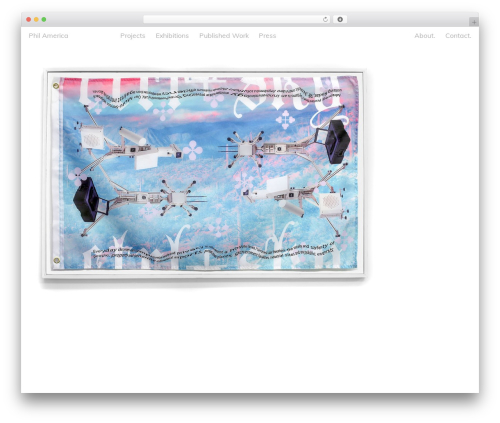
Task: Visit the About page
Action: [425, 36]
